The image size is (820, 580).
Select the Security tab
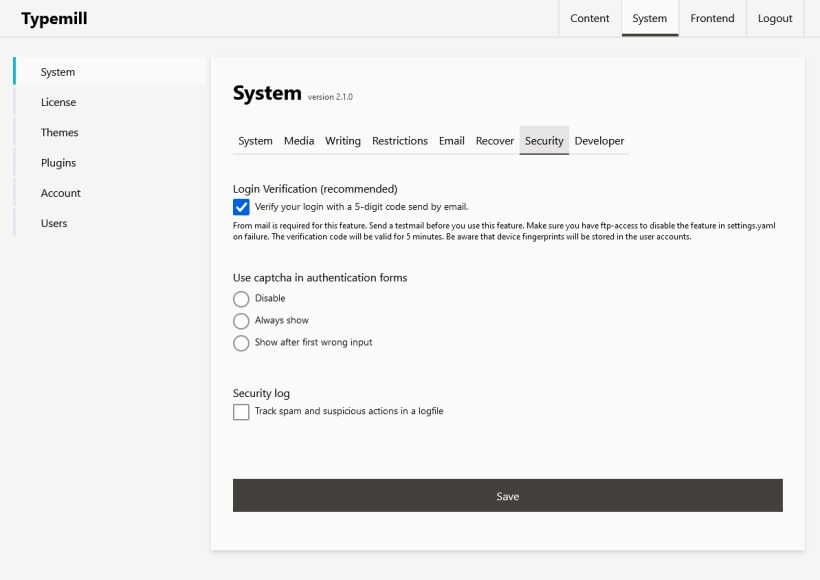tap(544, 141)
